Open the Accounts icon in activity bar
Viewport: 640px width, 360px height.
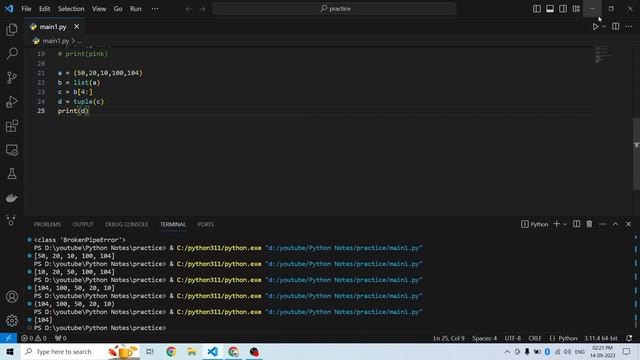(x=12, y=297)
